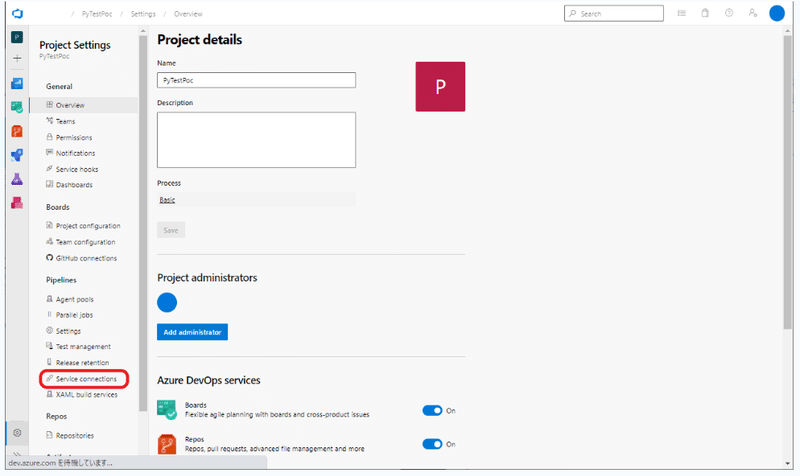Open XAML build services settings
The height and width of the screenshot is (476, 800).
(86, 395)
